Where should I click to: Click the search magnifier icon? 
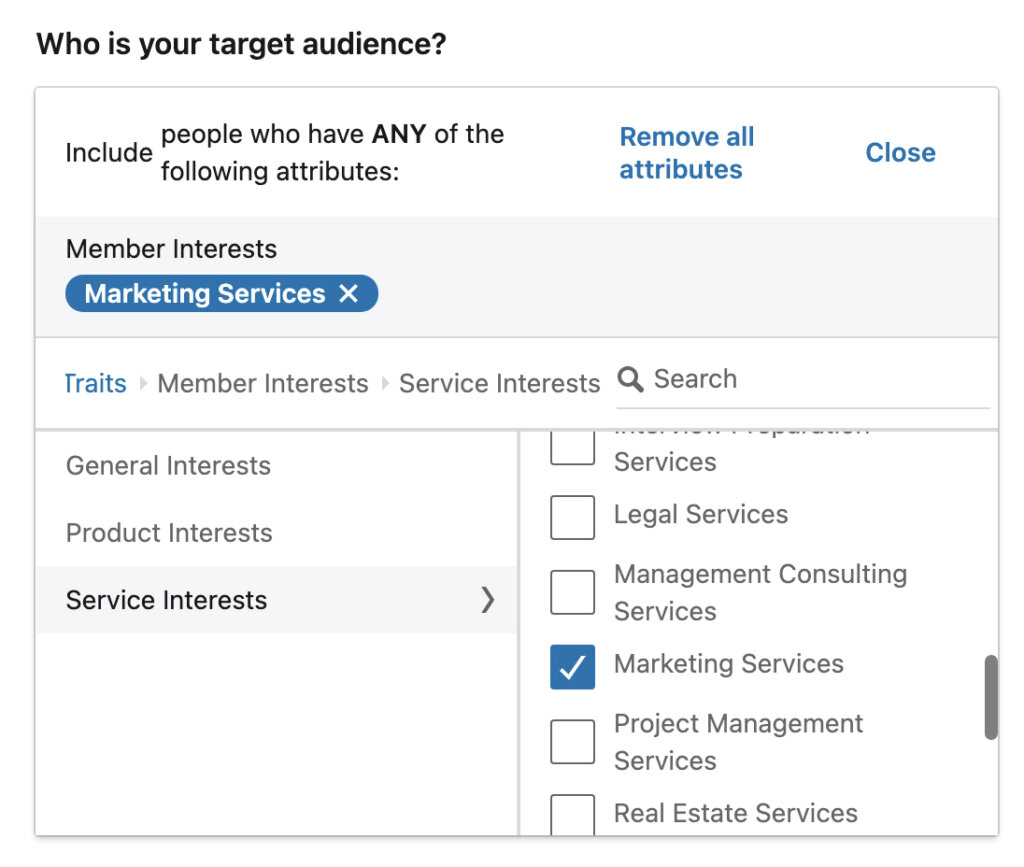(x=630, y=379)
